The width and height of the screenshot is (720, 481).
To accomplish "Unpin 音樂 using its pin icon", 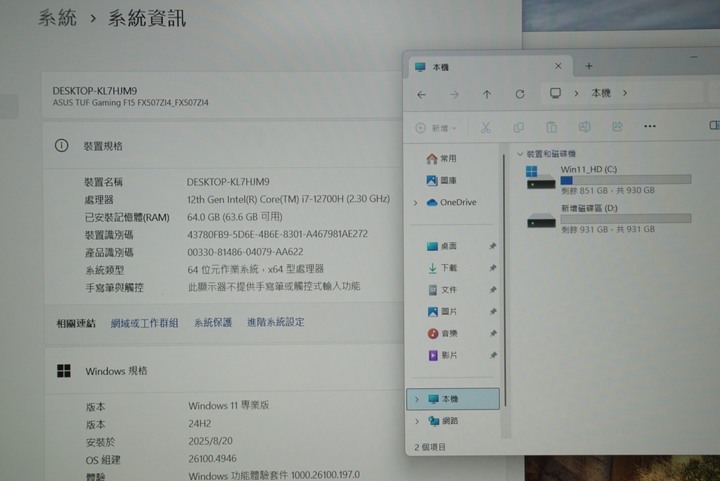I will pos(493,334).
